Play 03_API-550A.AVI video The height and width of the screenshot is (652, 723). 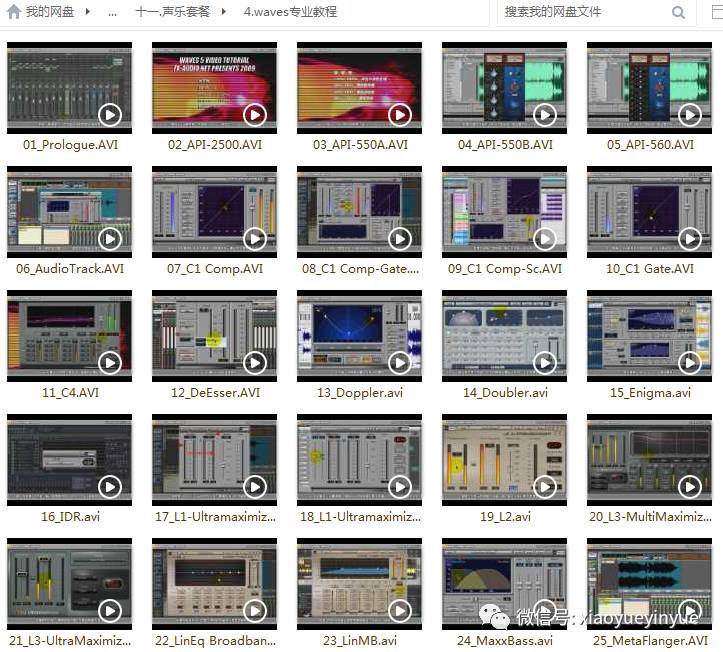[400, 115]
